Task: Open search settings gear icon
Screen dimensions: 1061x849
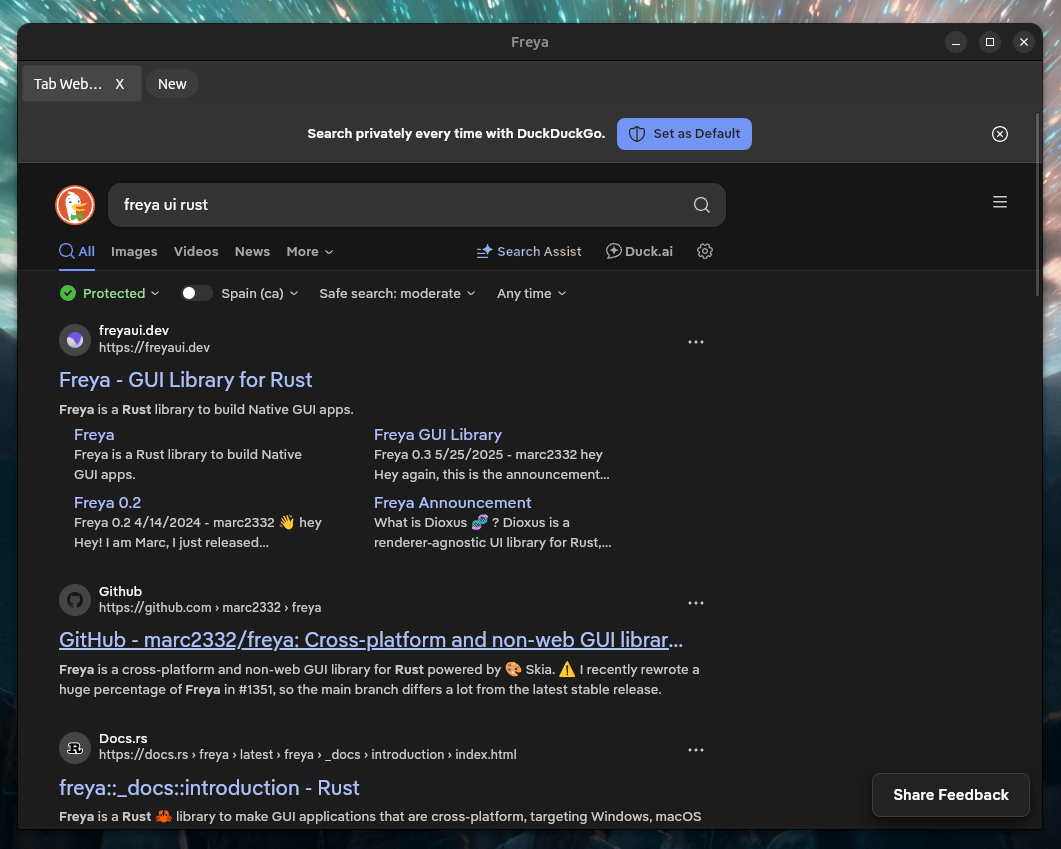Action: (x=705, y=252)
